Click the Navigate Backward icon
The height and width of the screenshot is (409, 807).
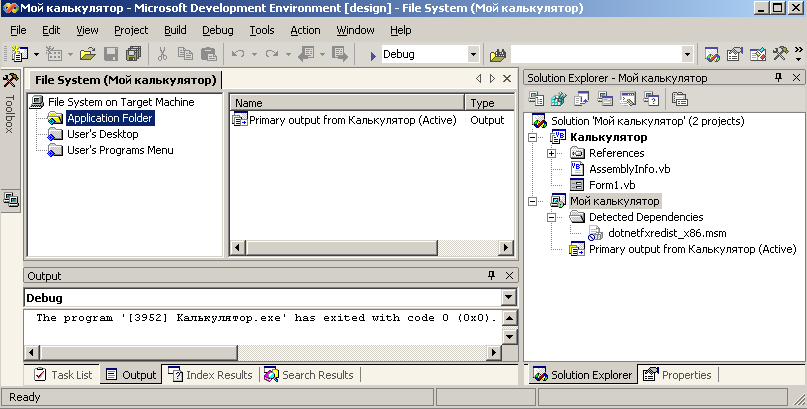coord(306,54)
